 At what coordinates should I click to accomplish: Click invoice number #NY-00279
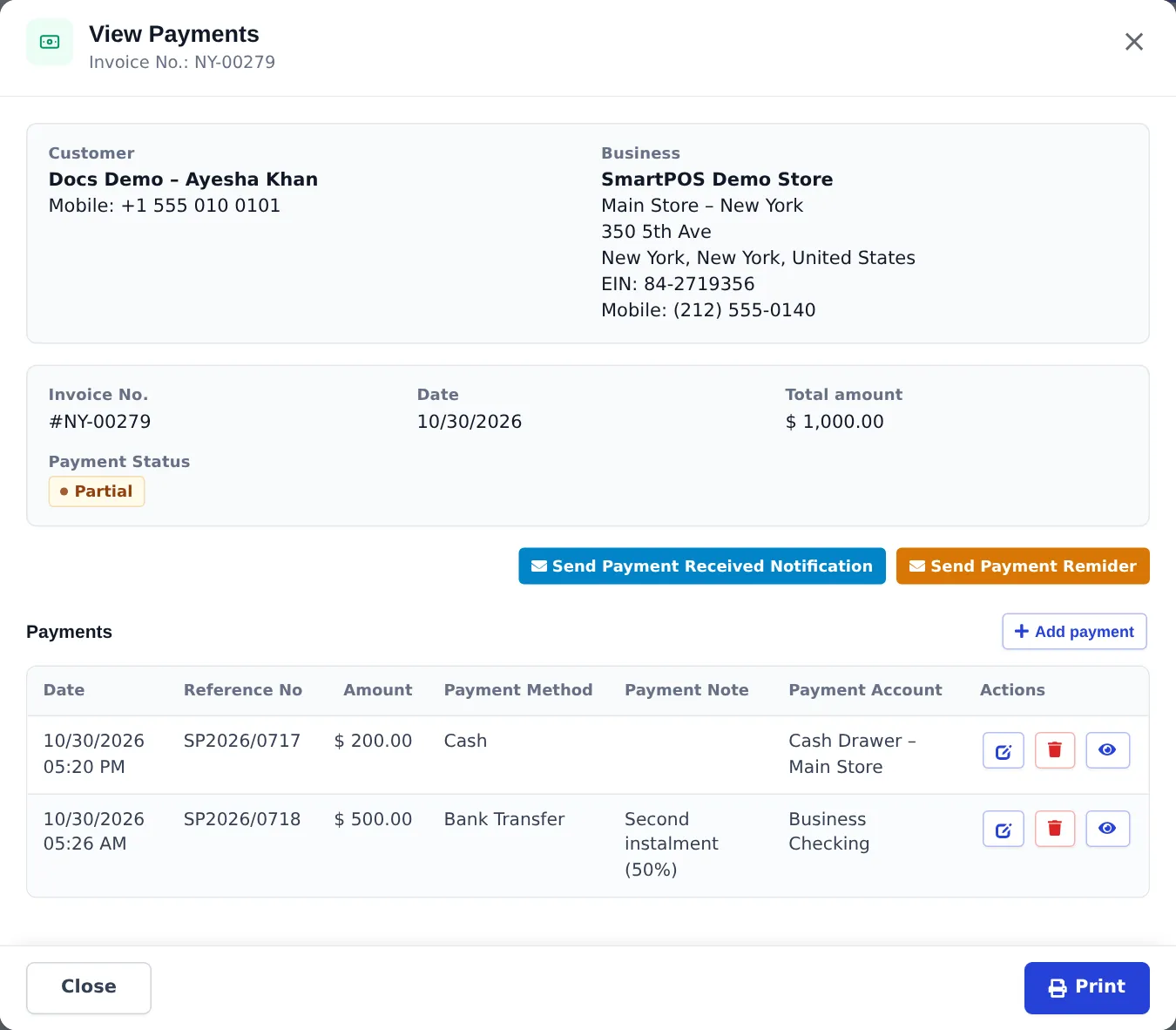[x=100, y=422]
